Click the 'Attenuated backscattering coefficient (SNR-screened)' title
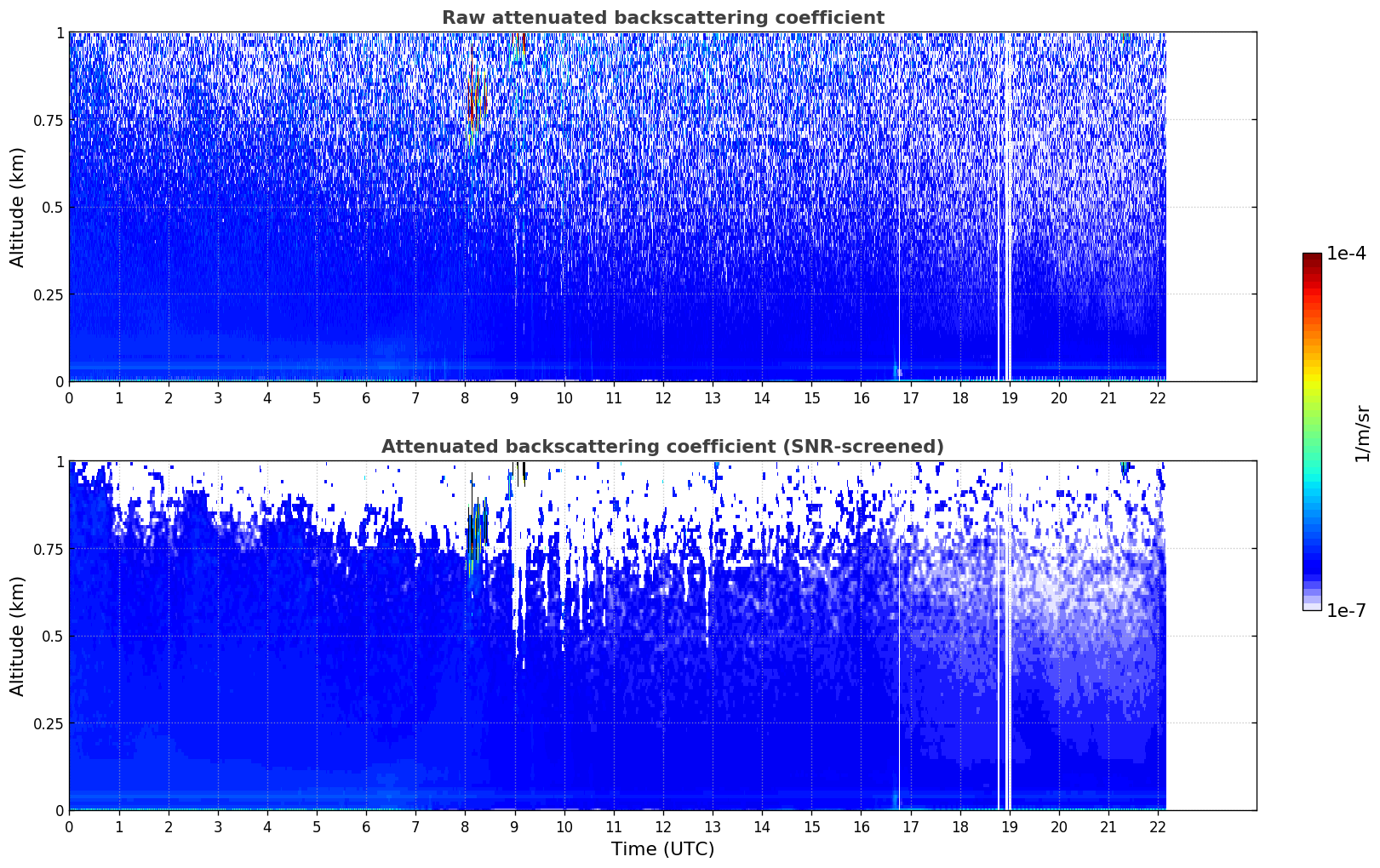1380x868 pixels. [662, 447]
